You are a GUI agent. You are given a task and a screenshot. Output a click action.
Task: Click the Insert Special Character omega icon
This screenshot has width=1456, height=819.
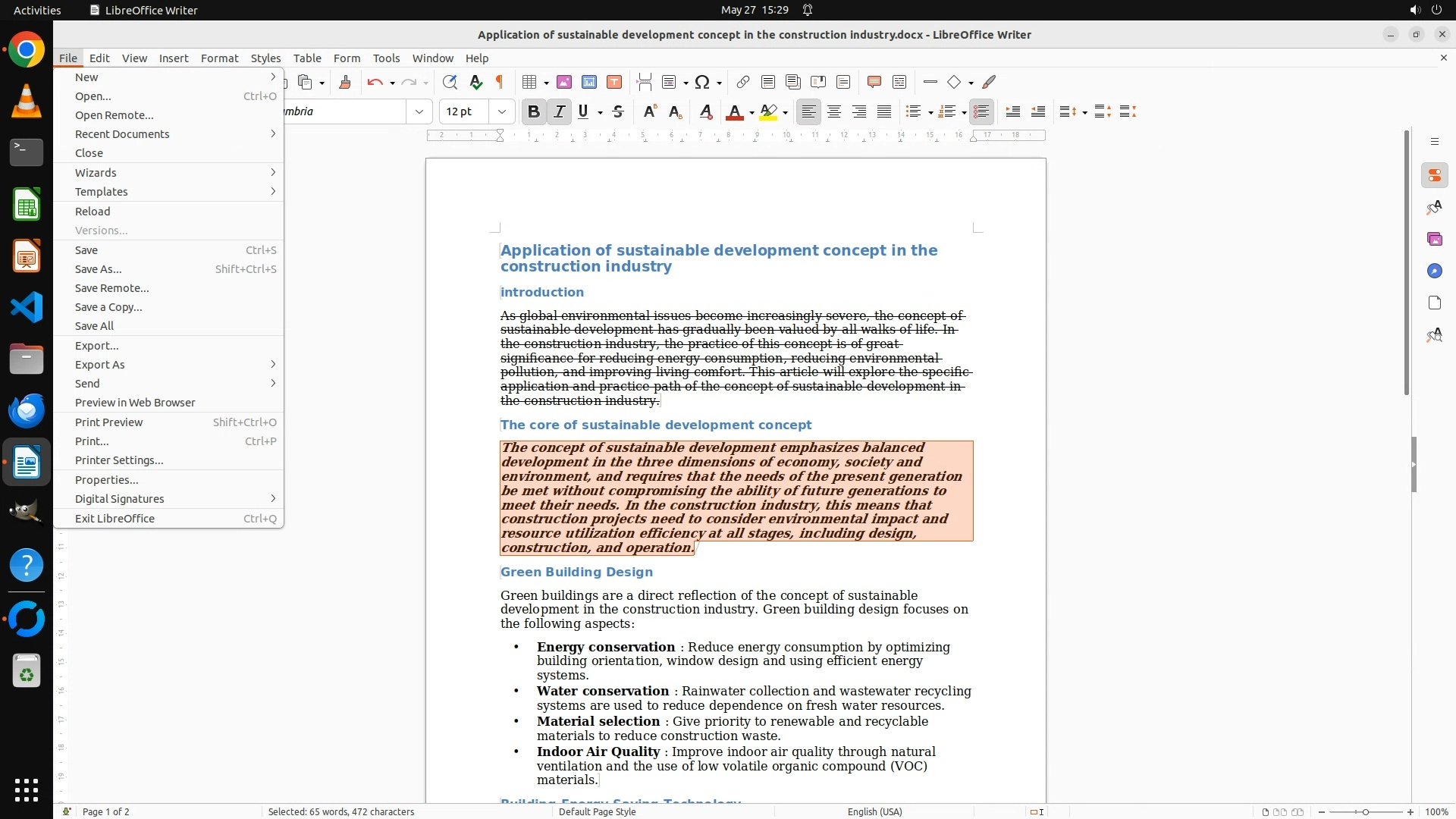click(x=702, y=83)
